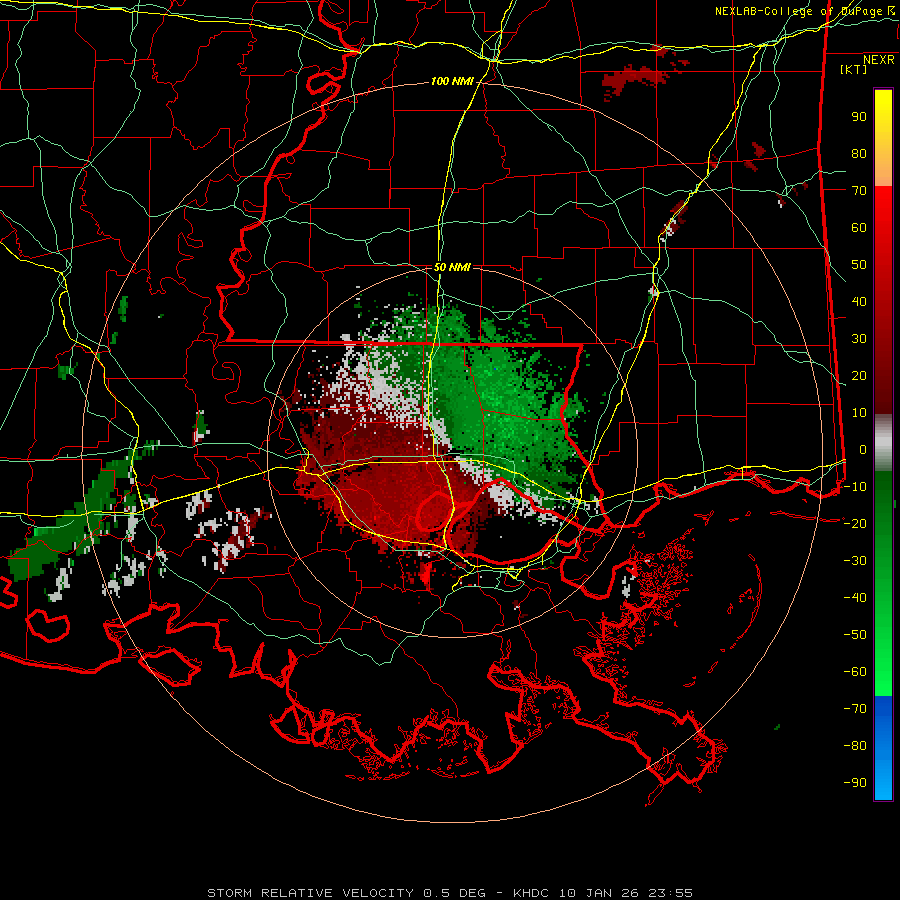The height and width of the screenshot is (900, 900).
Task: Select the 60 value on velocity scale
Action: point(859,228)
